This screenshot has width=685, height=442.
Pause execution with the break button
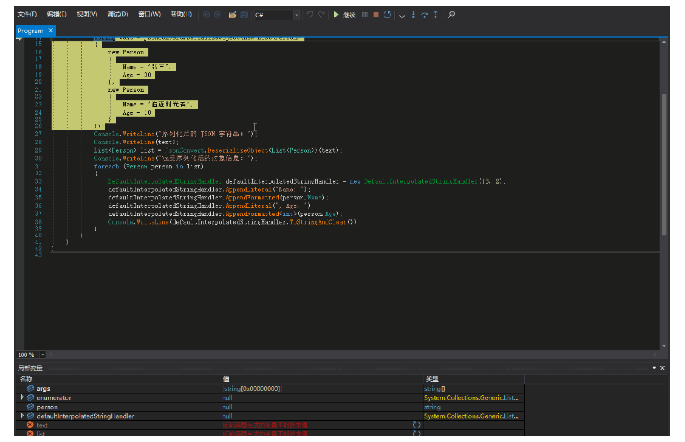coord(364,16)
